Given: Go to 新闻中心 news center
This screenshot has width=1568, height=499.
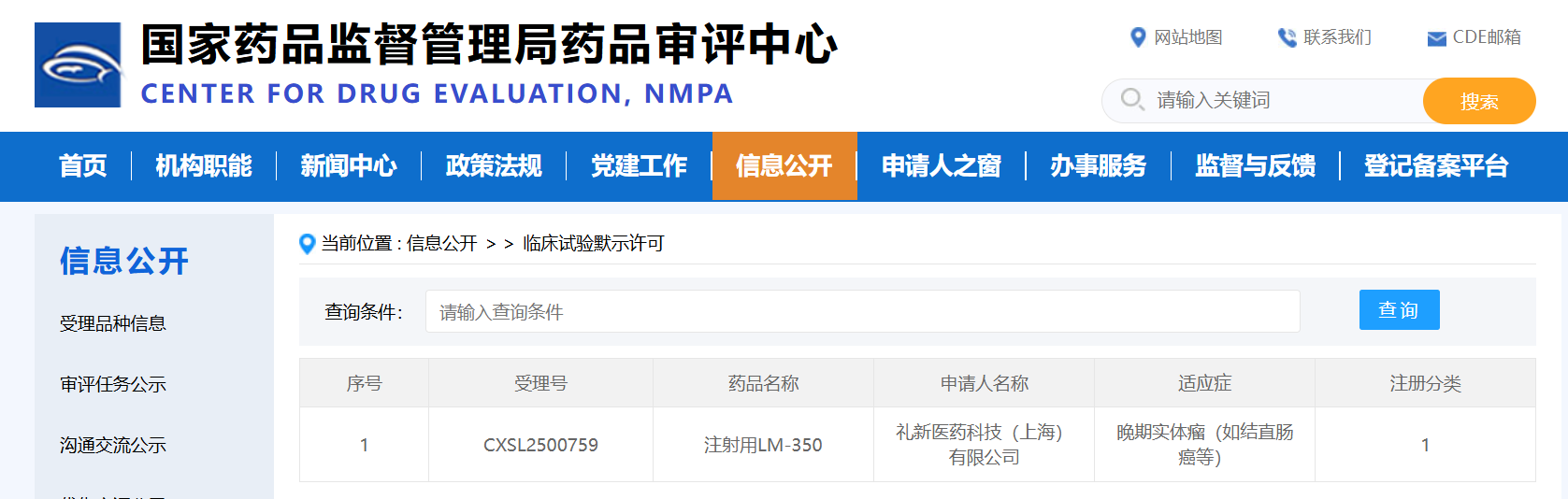Looking at the screenshot, I should tap(349, 166).
